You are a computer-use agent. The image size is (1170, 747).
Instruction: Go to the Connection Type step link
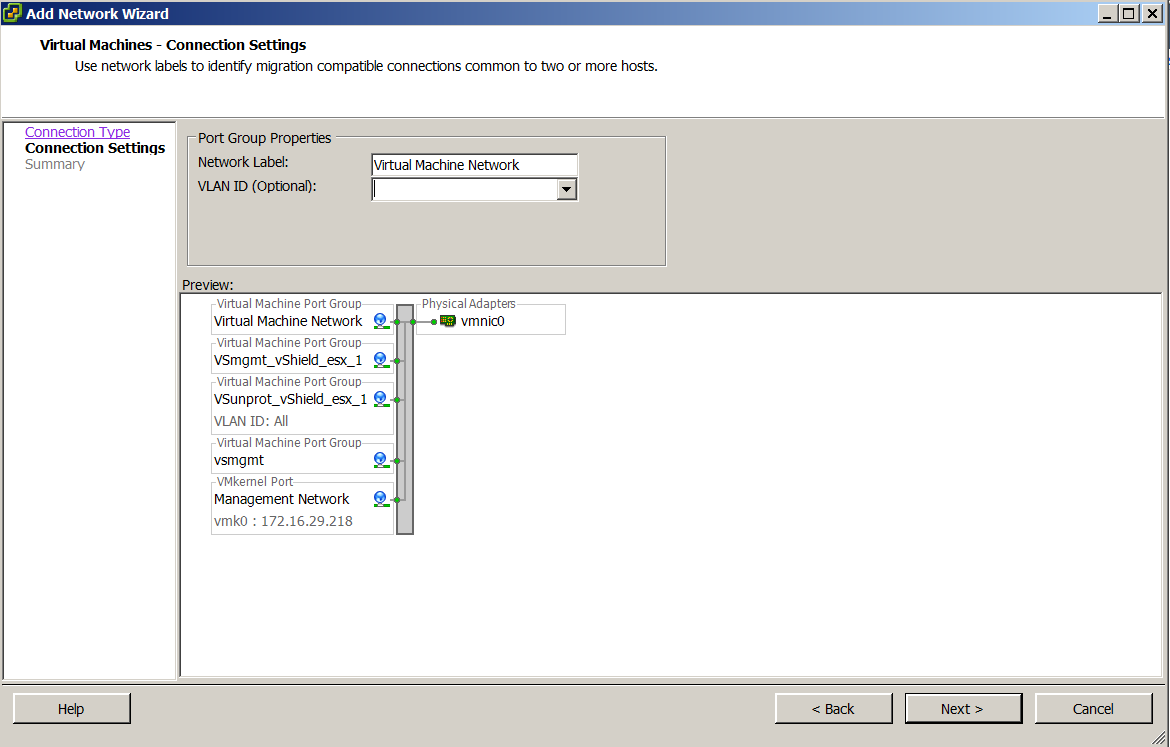coord(77,132)
